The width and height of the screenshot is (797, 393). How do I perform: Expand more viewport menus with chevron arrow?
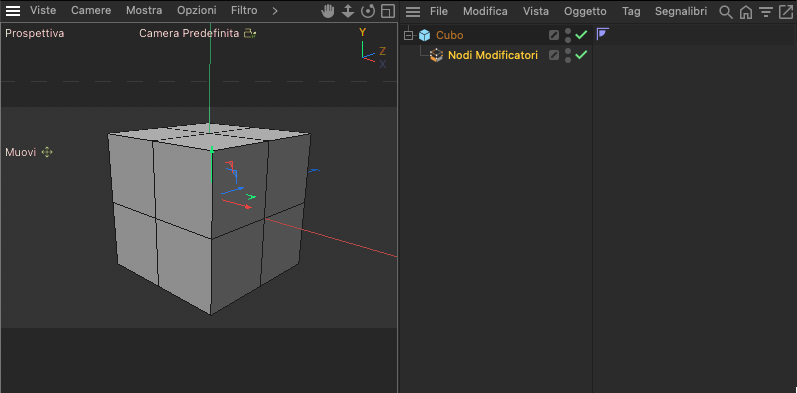click(x=275, y=11)
